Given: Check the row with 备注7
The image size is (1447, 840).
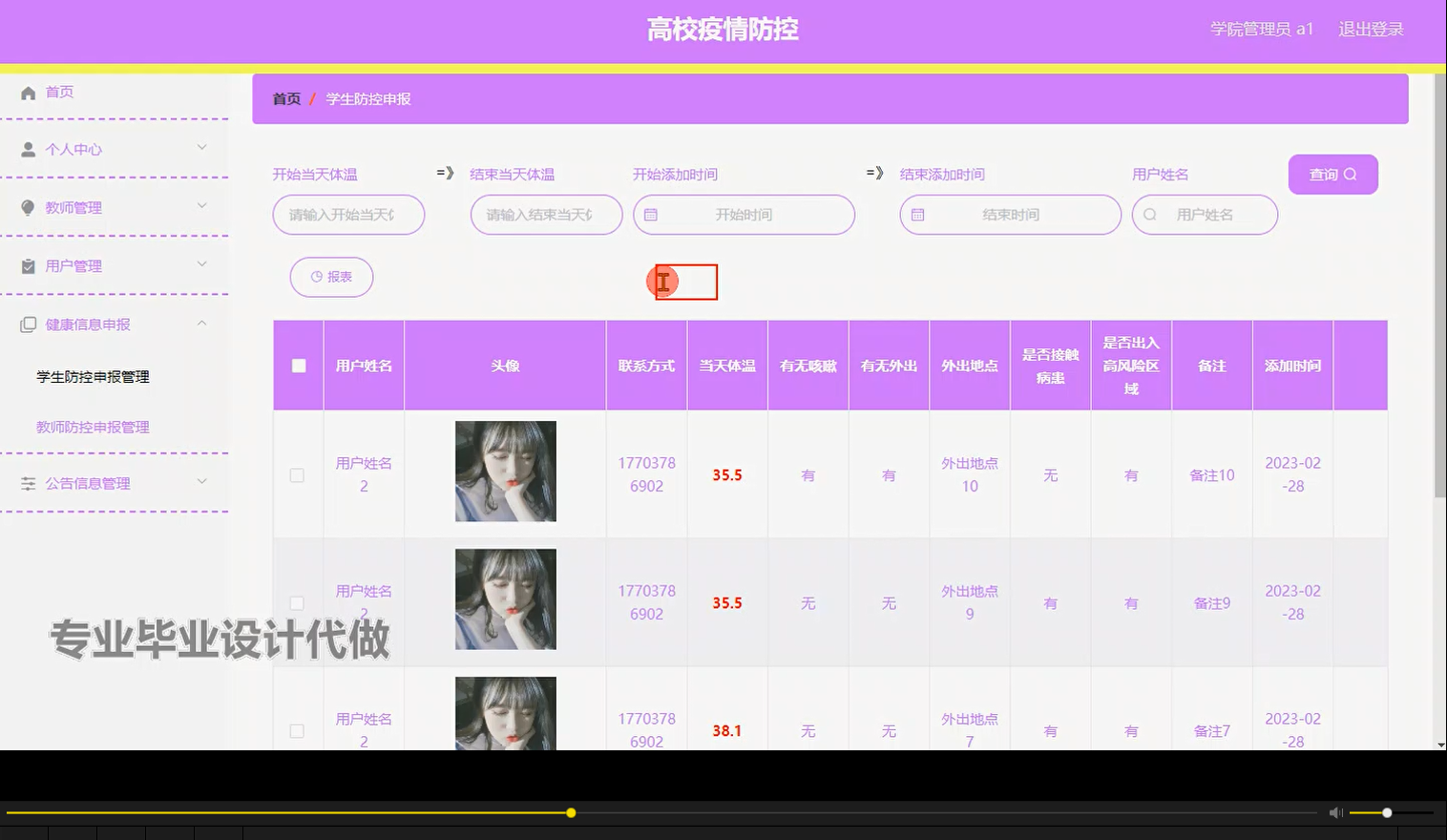Looking at the screenshot, I should tap(297, 731).
